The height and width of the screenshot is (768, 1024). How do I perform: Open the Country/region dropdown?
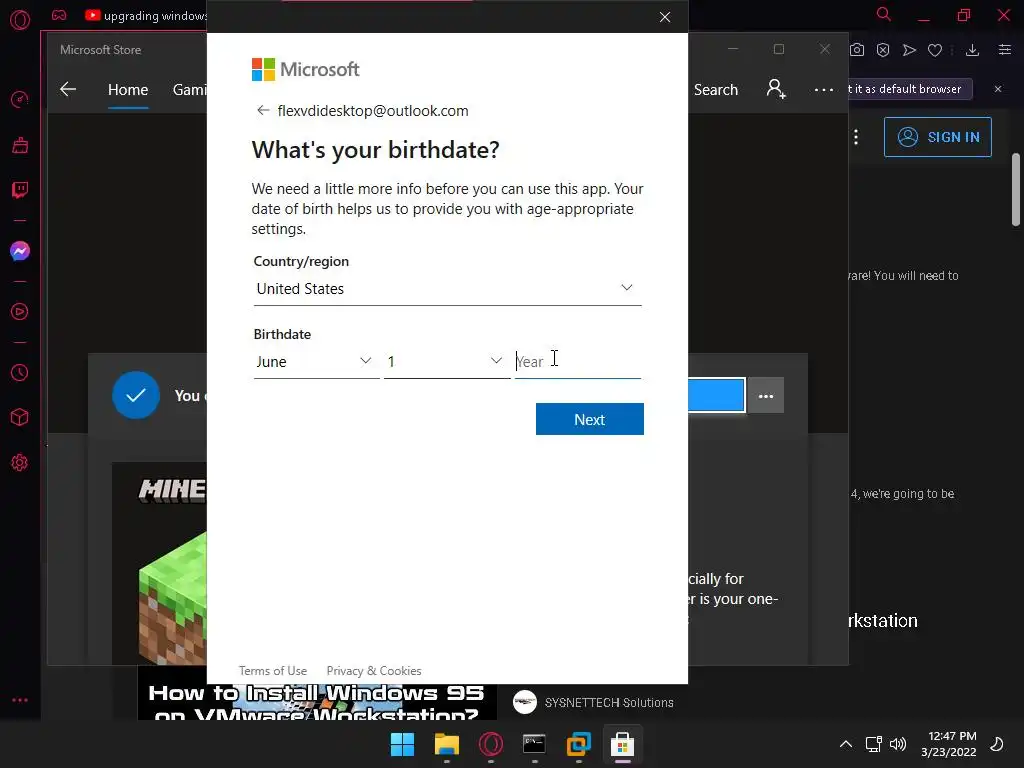(447, 289)
